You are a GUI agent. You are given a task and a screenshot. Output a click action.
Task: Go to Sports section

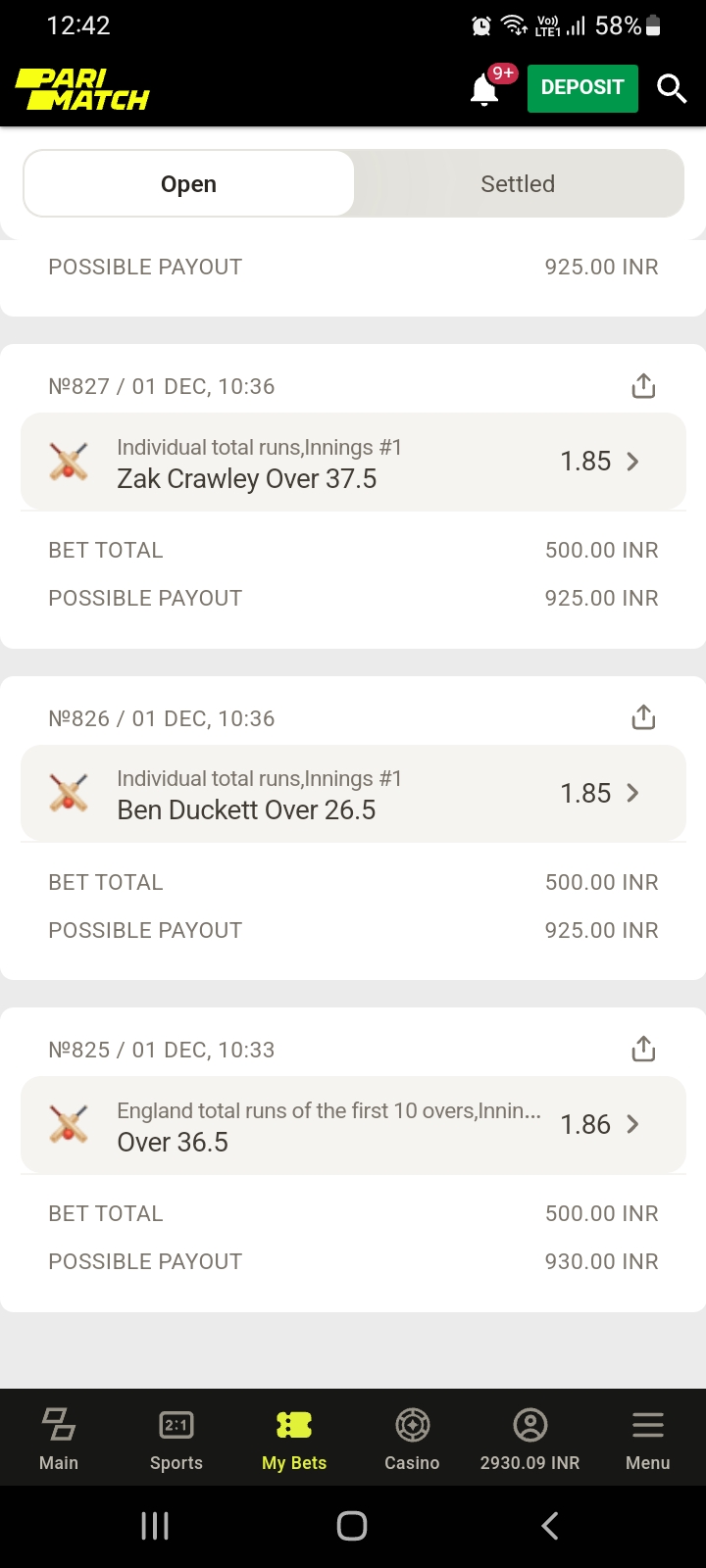tap(176, 1439)
